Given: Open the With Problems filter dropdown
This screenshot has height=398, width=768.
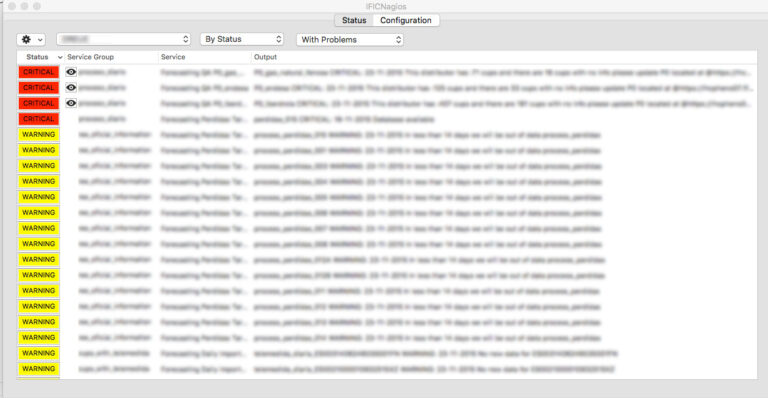Looking at the screenshot, I should pos(350,40).
